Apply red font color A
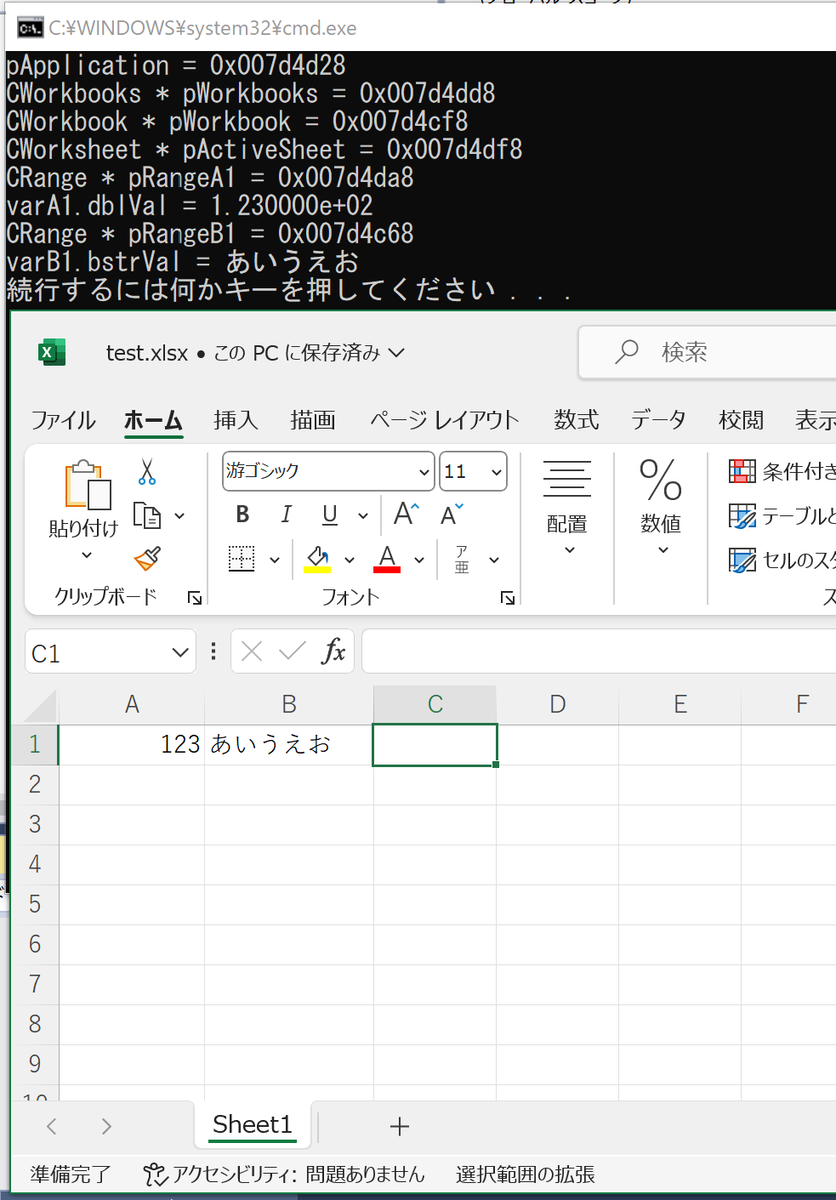The width and height of the screenshot is (836, 1200). coord(387,559)
